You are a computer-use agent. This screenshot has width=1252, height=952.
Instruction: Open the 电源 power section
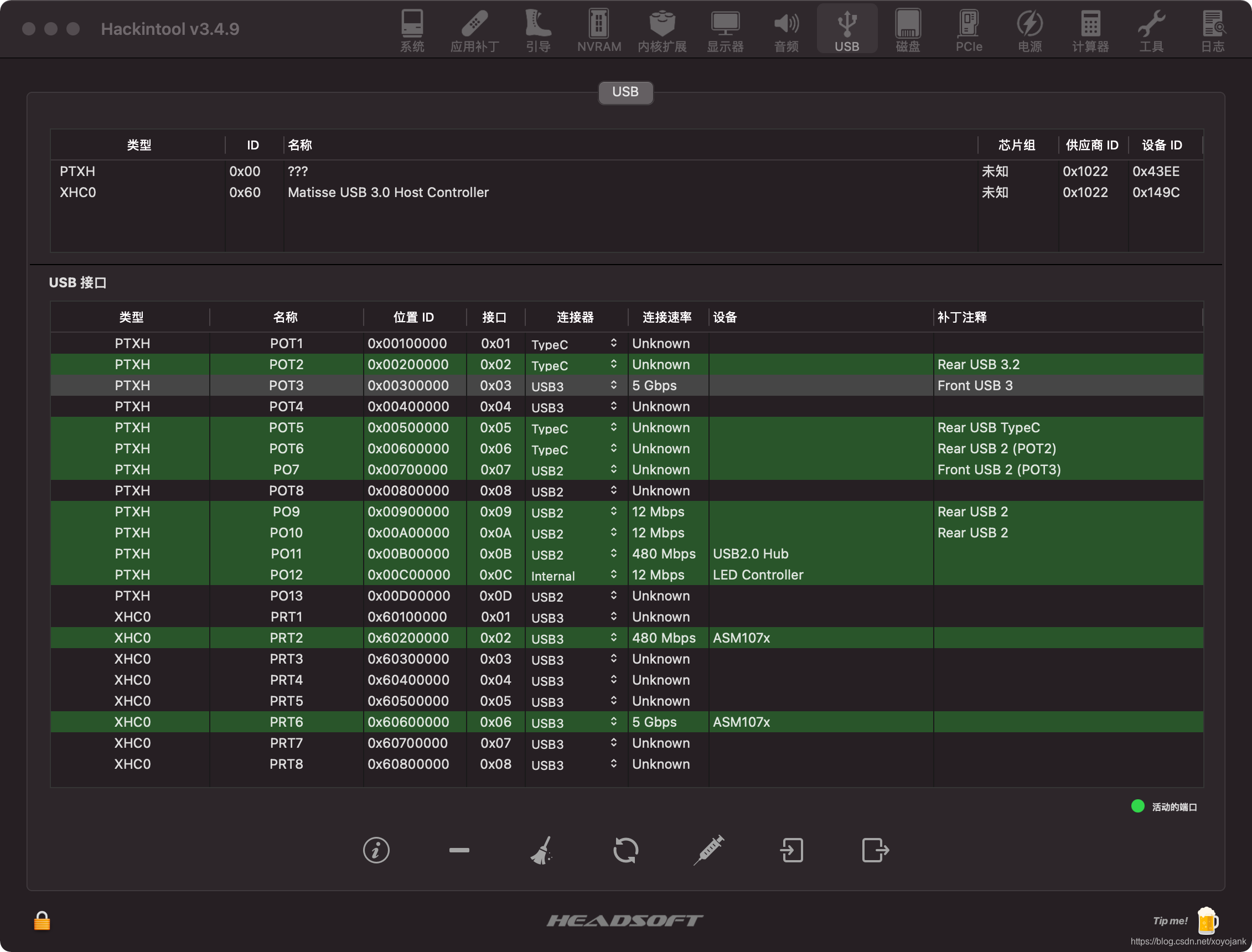click(x=1029, y=30)
